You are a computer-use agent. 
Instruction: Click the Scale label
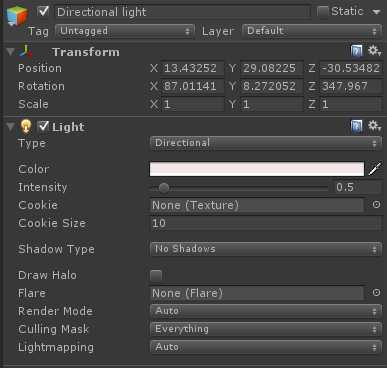click(33, 104)
